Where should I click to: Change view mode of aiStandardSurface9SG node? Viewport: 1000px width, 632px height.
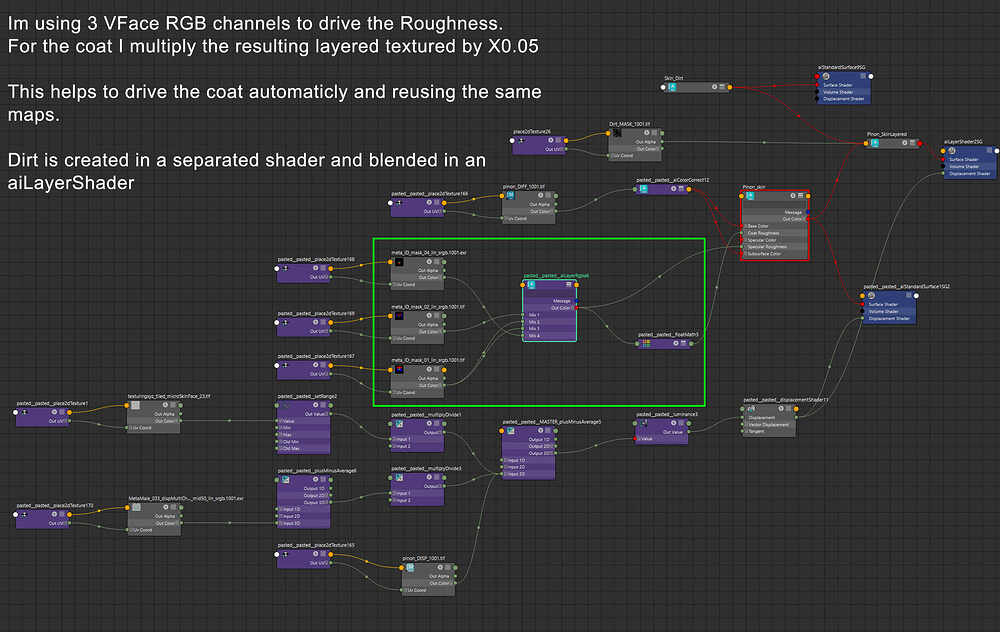[863, 77]
